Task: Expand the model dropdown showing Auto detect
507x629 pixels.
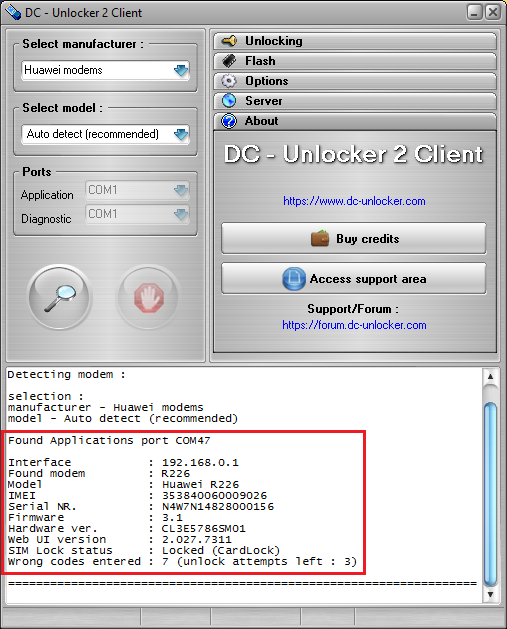Action: point(105,134)
